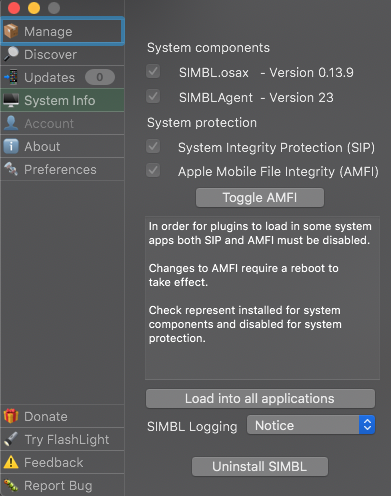The height and width of the screenshot is (496, 391).
Task: Click the Manage package box icon
Action: click(x=11, y=31)
